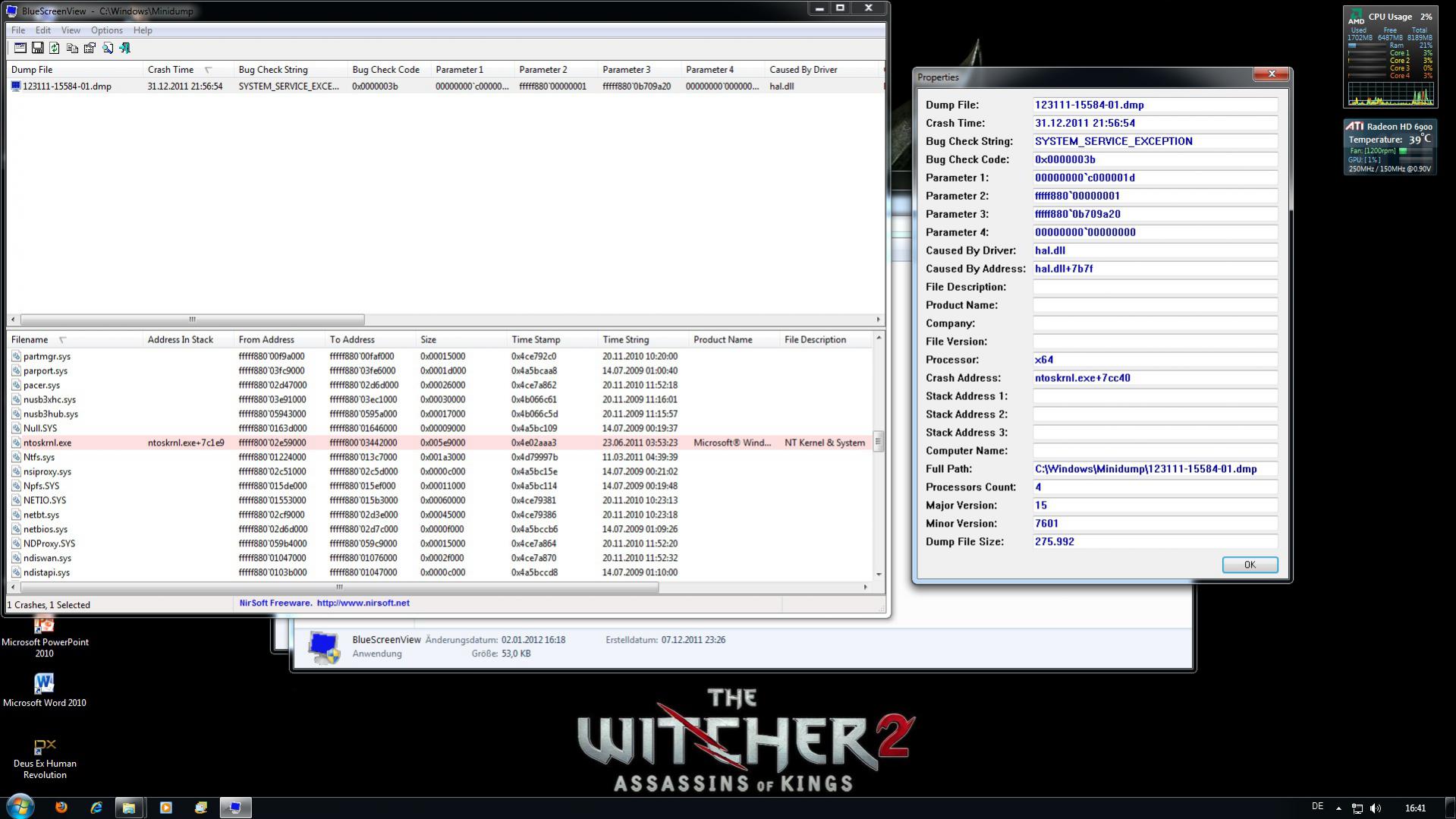Open the BlueScreen window view toolbar icon
Viewport: 1456px width, 819px height.
pyautogui.click(x=20, y=48)
